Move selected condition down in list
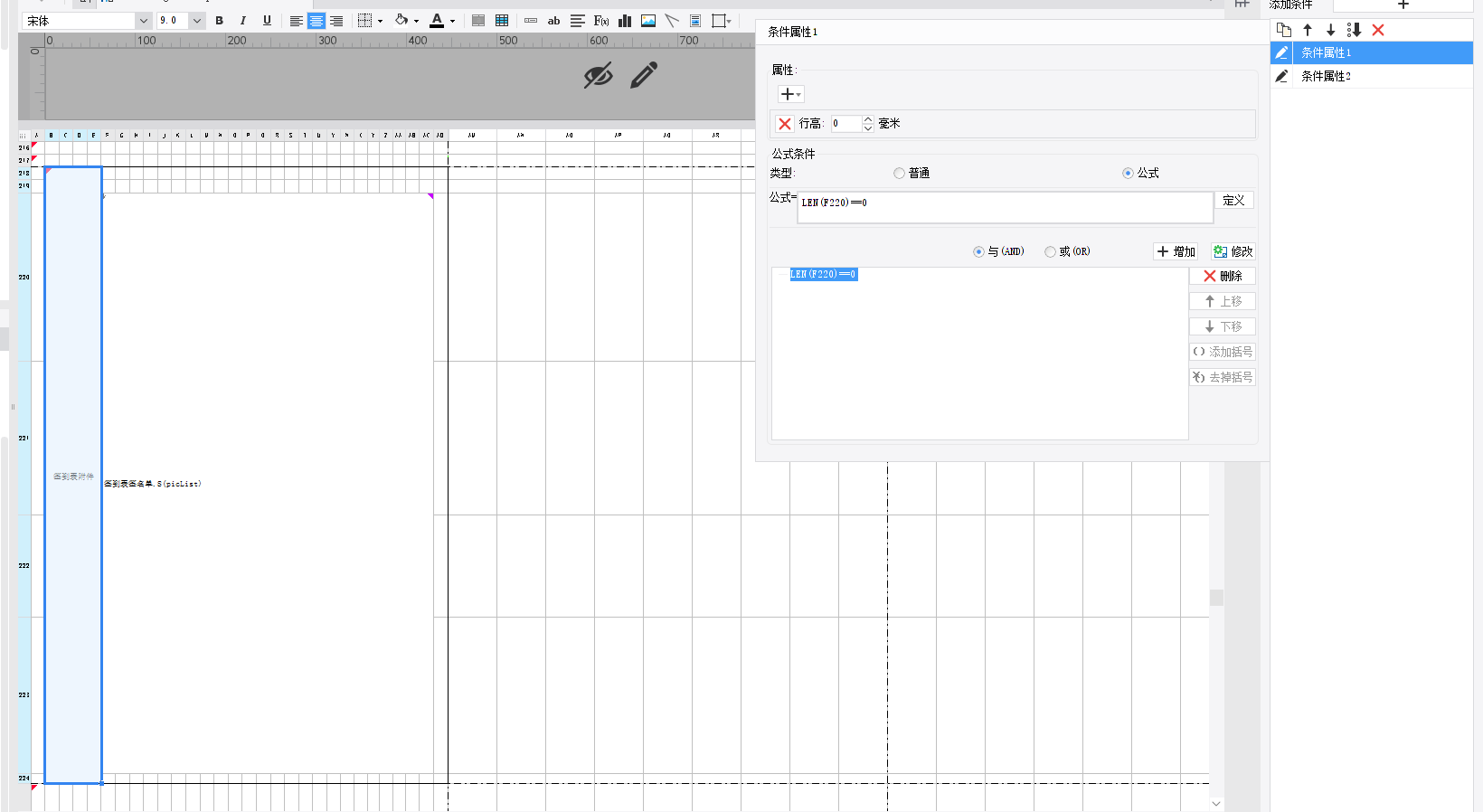The height and width of the screenshot is (812, 1483). pyautogui.click(x=1331, y=30)
